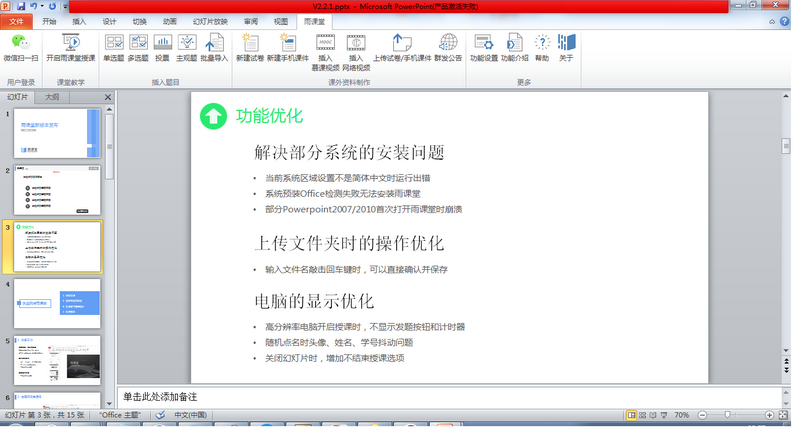Insert a MOOC video (插入慕课视频)
800x431 pixels.
coord(325,52)
